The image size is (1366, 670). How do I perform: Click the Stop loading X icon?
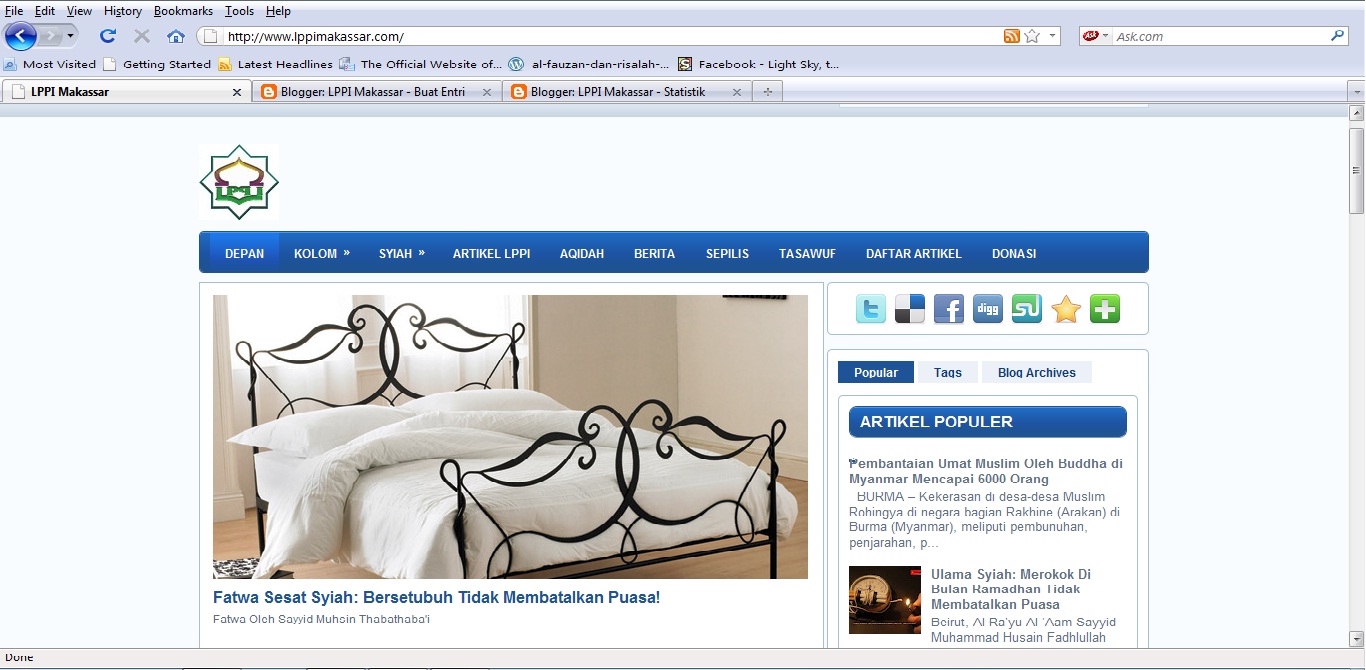coord(142,36)
